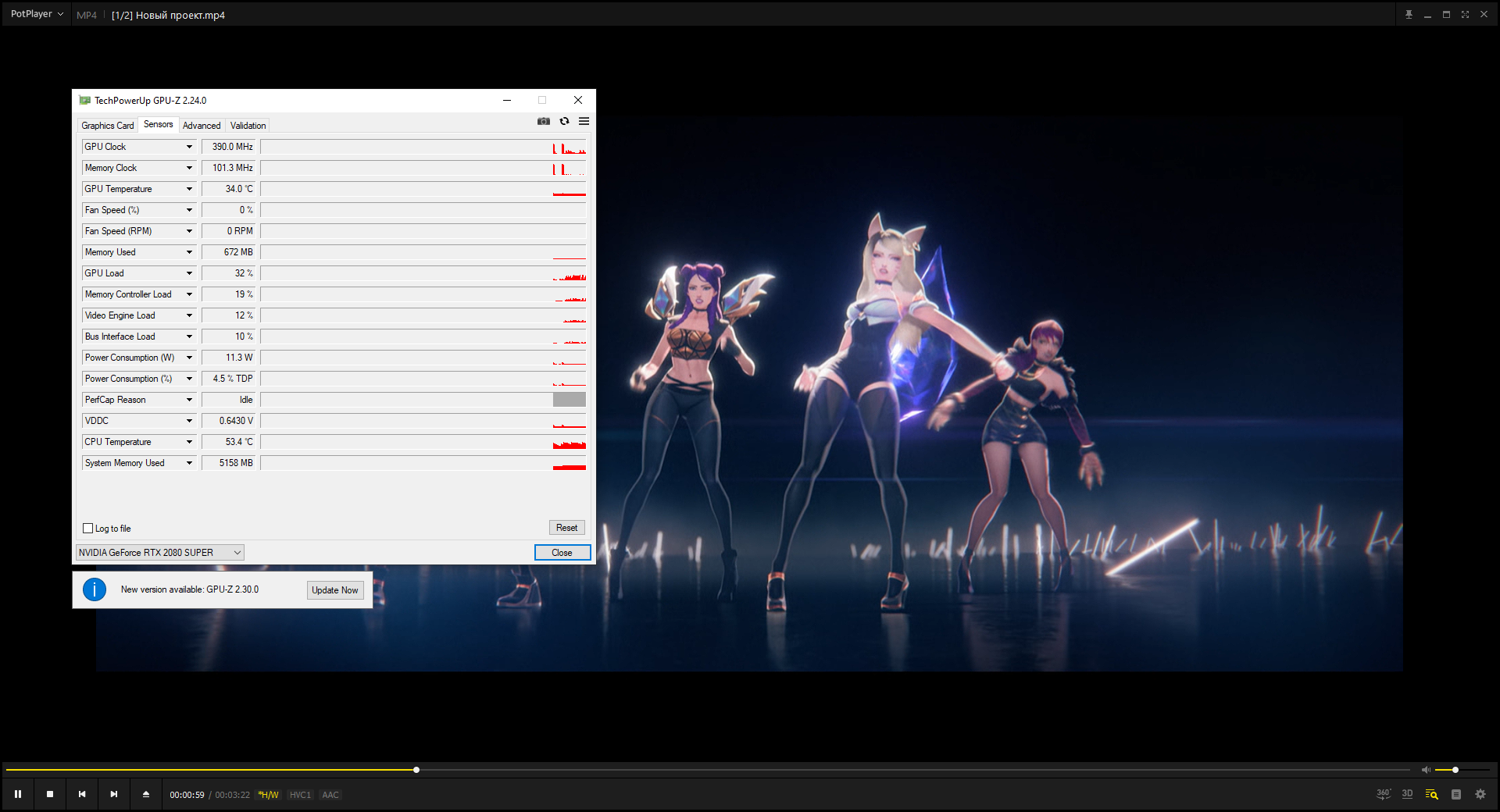Toggle the H/W hardware decoding indicator

point(268,795)
